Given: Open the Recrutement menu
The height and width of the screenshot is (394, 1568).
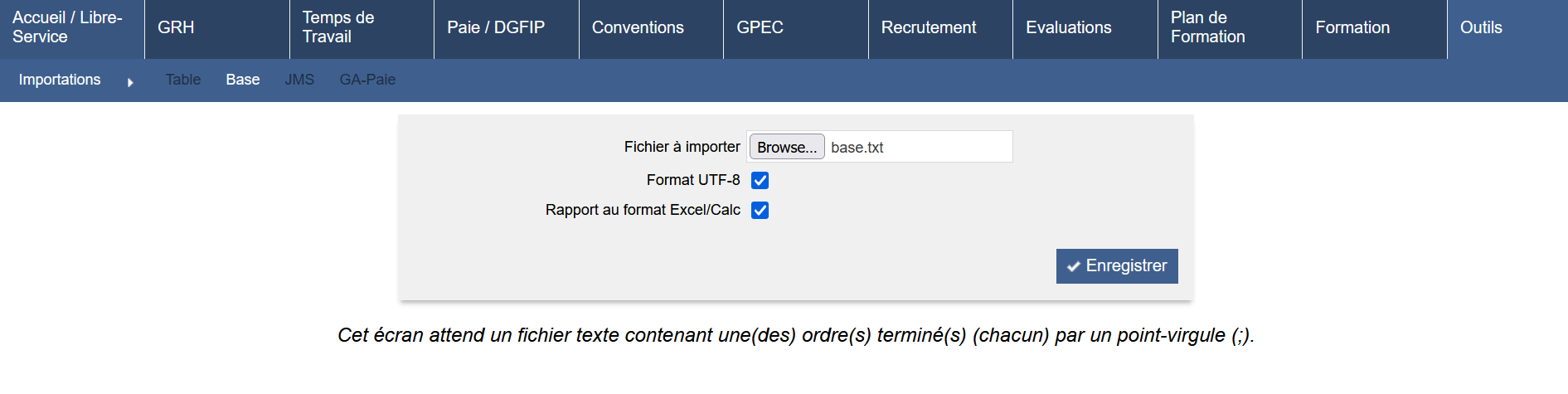Looking at the screenshot, I should click(929, 27).
